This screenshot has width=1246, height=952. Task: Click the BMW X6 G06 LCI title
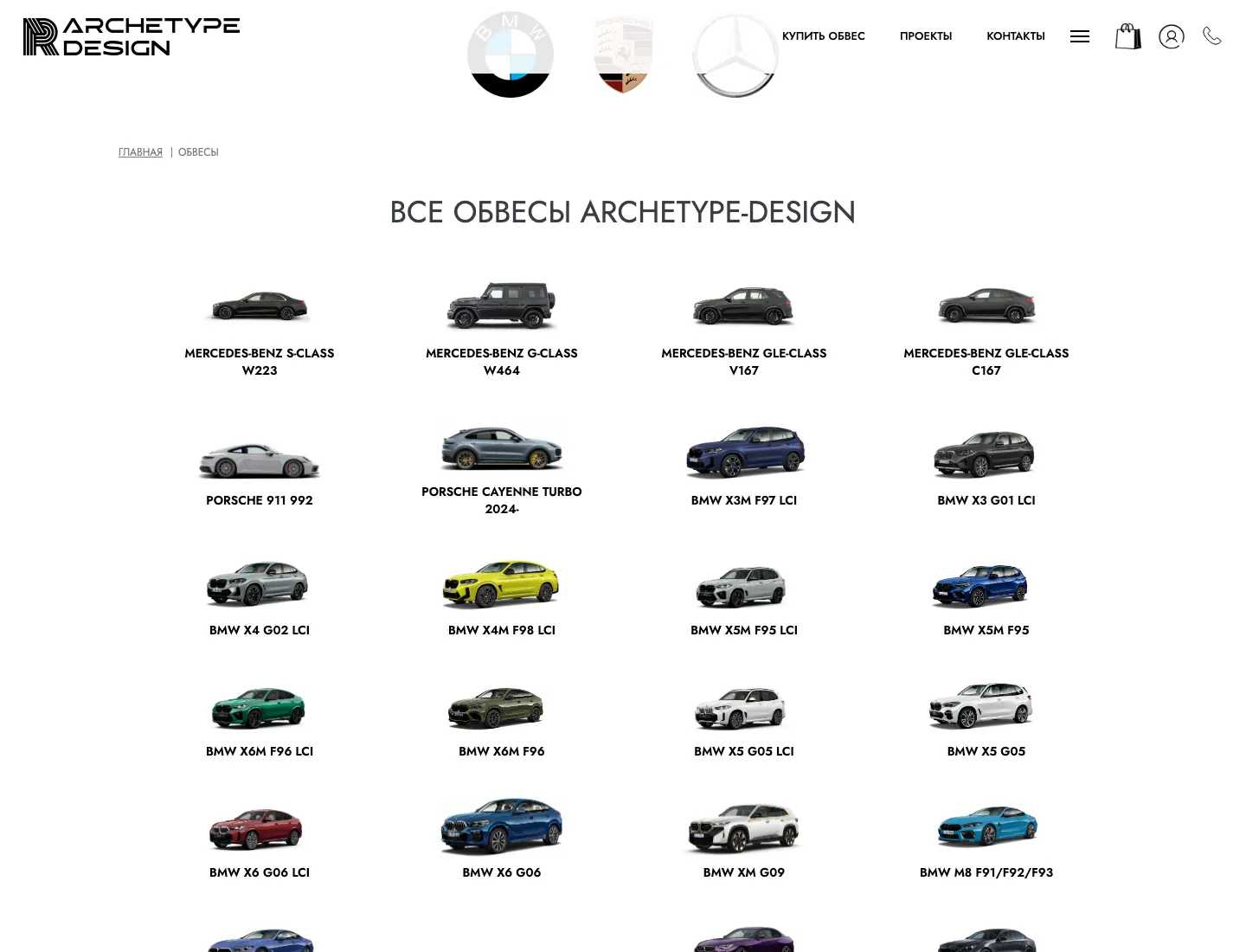click(x=260, y=872)
